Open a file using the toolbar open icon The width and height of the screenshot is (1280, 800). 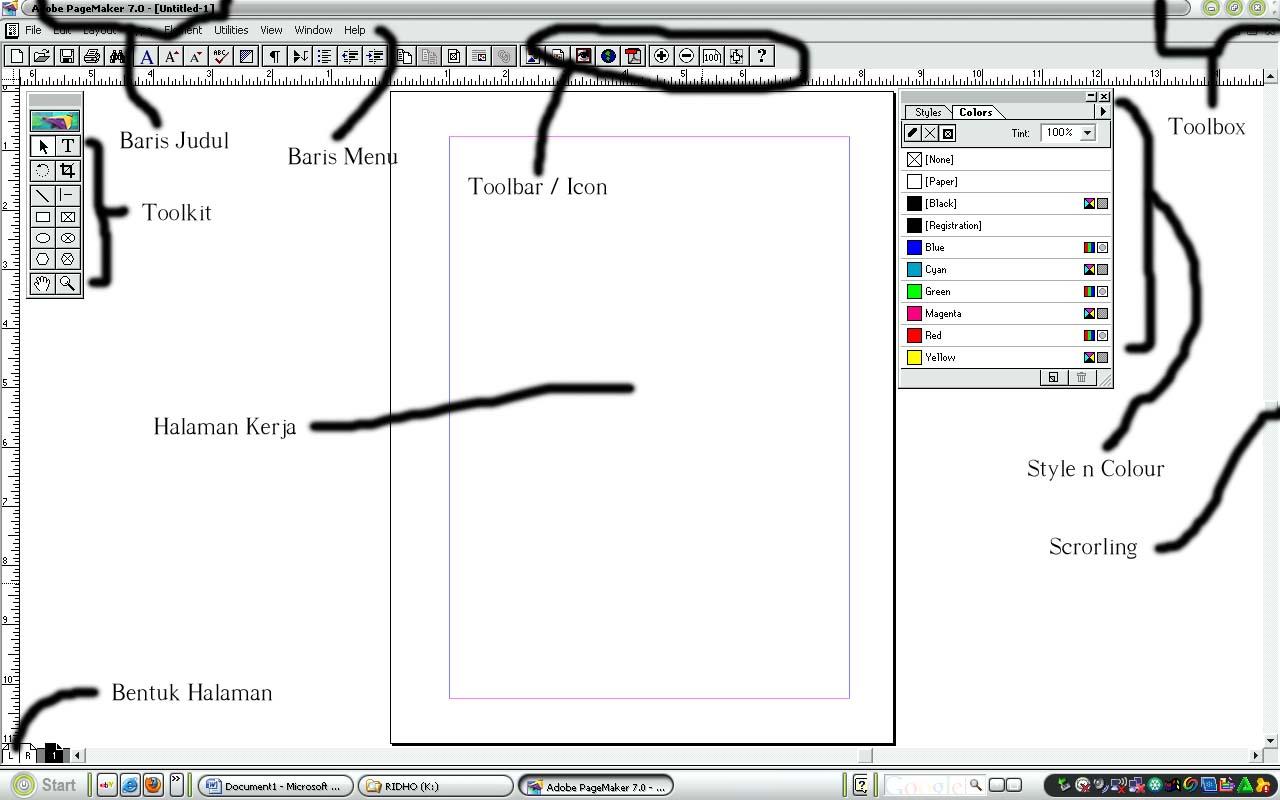click(x=41, y=56)
